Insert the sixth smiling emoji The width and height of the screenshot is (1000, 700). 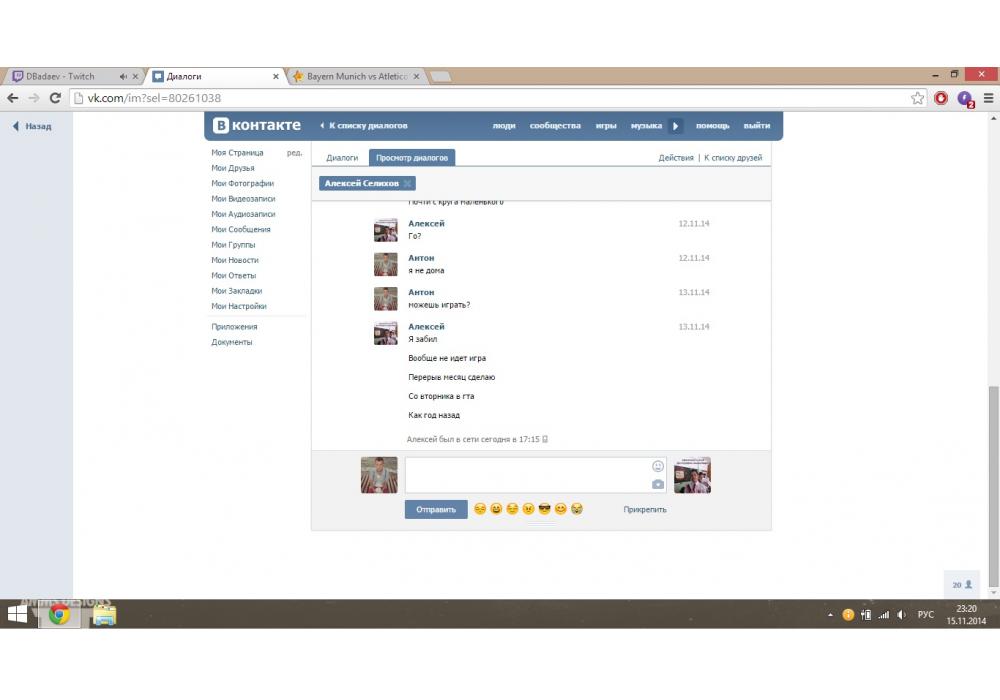(x=561, y=509)
